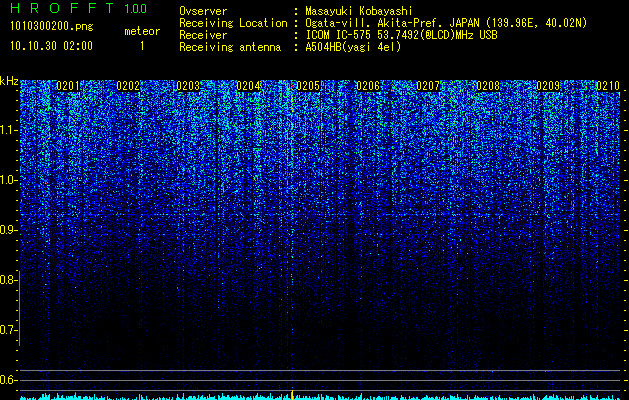The height and width of the screenshot is (400, 629).
Task: Click the version number 1.0.0
Action: click(135, 8)
